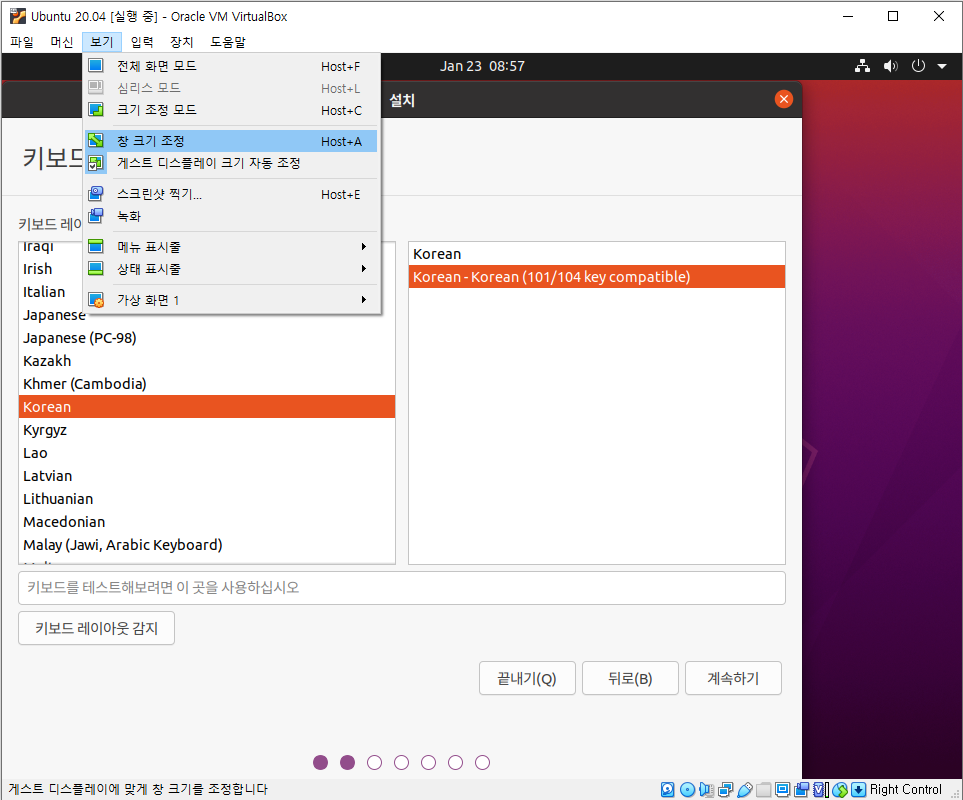The height and width of the screenshot is (800, 963).
Task: Open the Devices (장치) menu
Action: point(182,42)
